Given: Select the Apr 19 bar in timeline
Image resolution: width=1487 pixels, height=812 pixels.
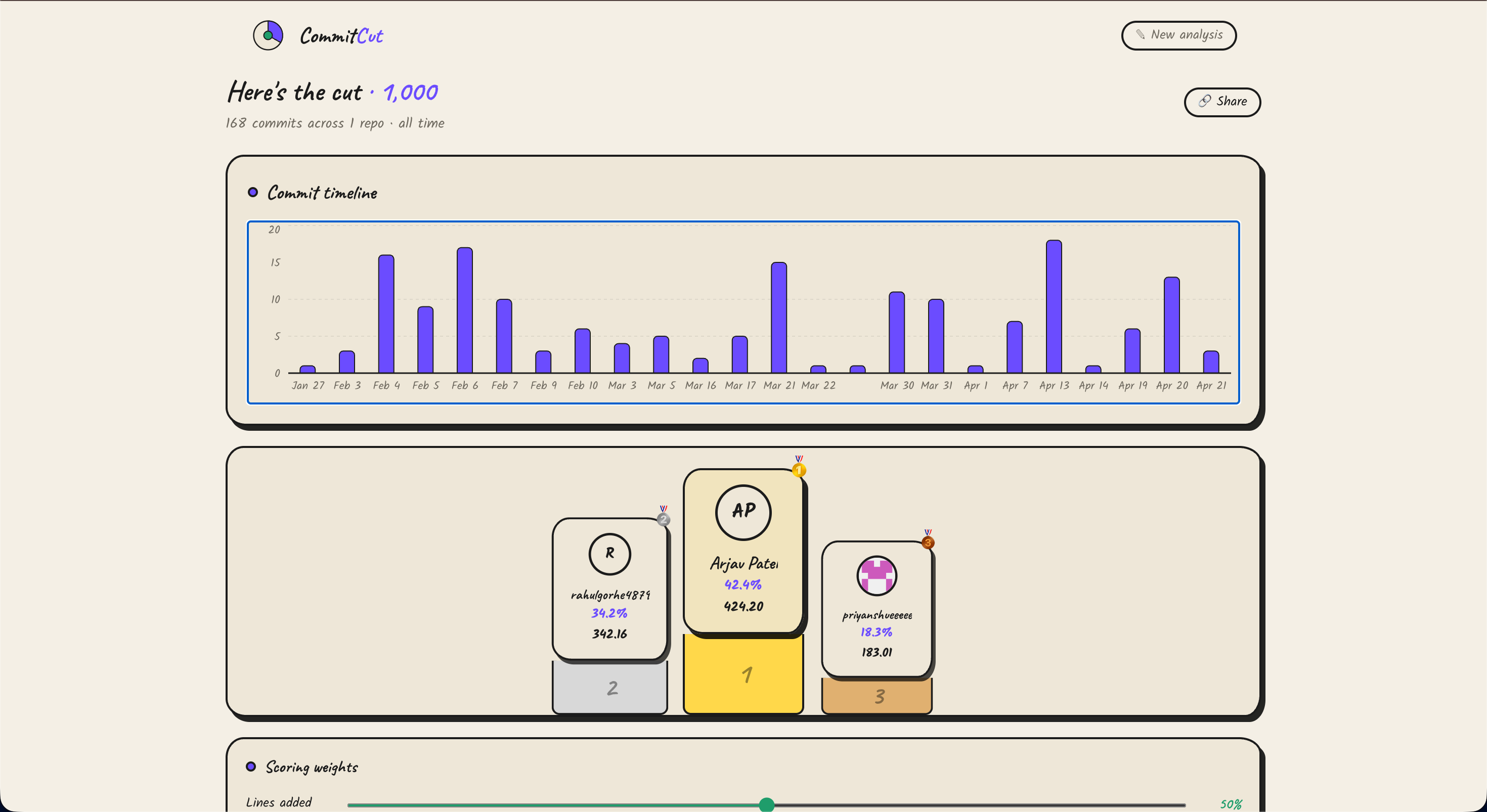Looking at the screenshot, I should (x=1132, y=351).
